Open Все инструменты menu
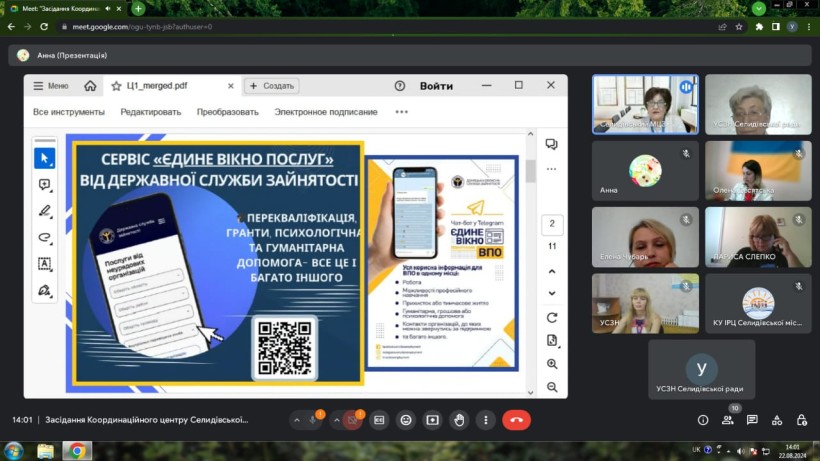 [x=69, y=112]
